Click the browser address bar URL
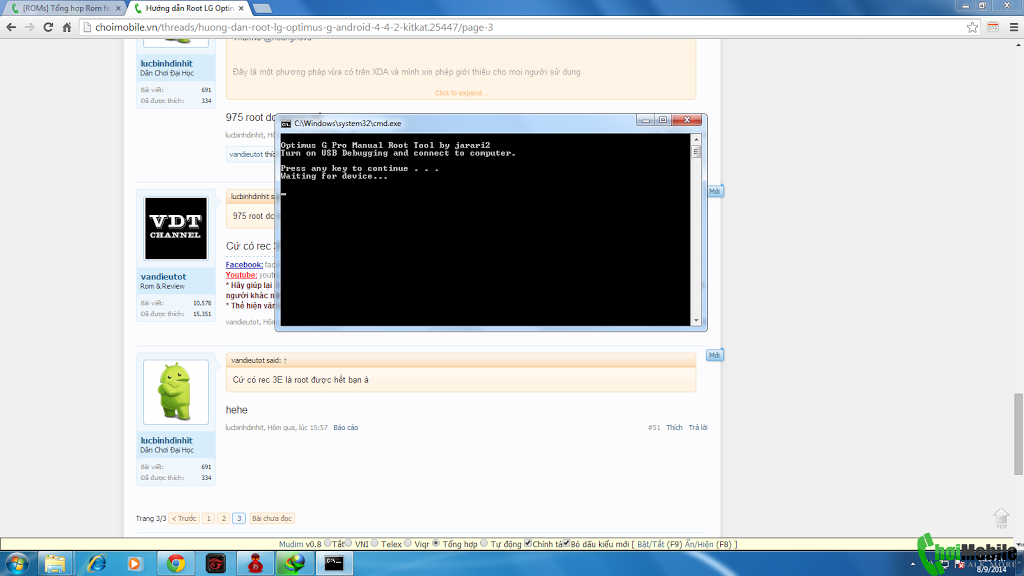This screenshot has width=1024, height=576. click(x=294, y=27)
